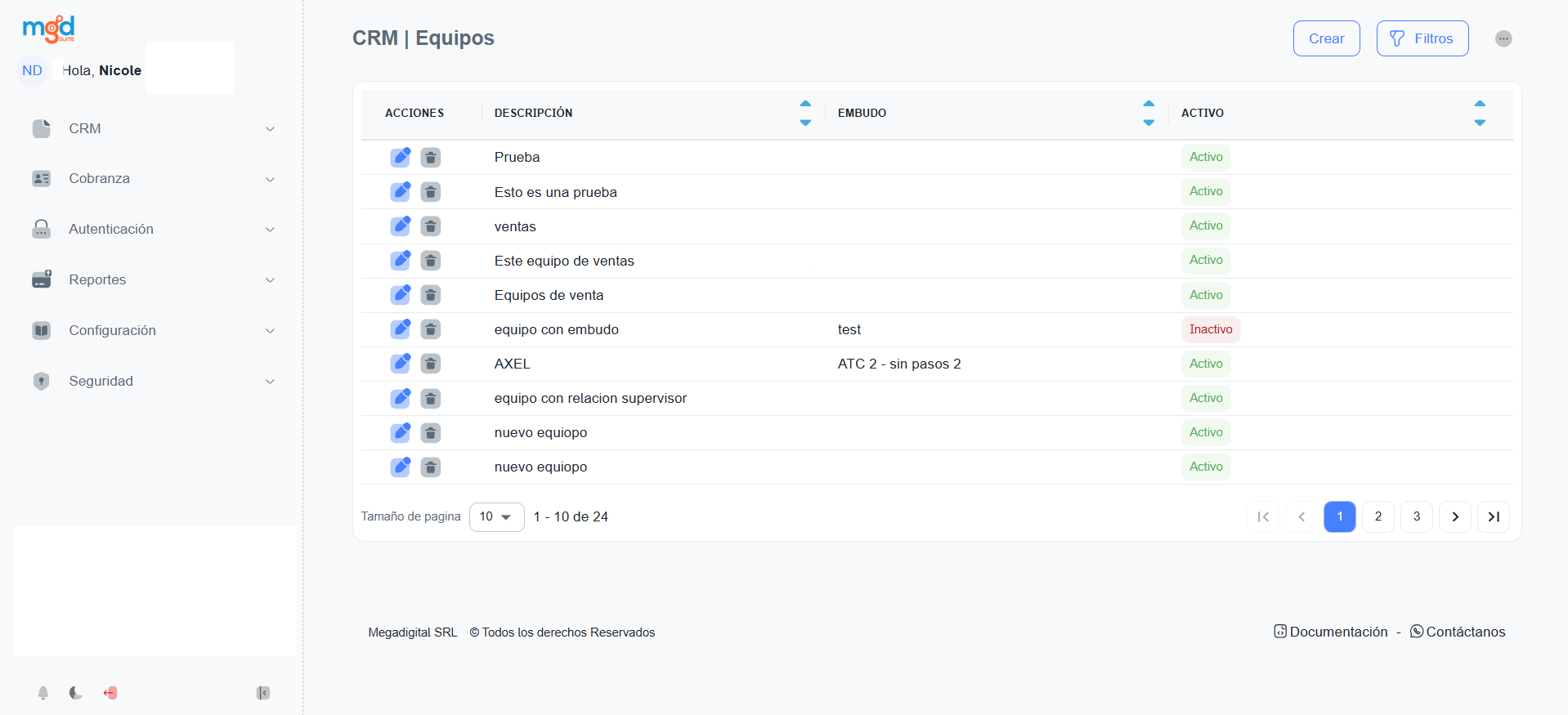The height and width of the screenshot is (715, 1568).
Task: Click trash icon for 'equipo con embudo'
Action: 430,329
